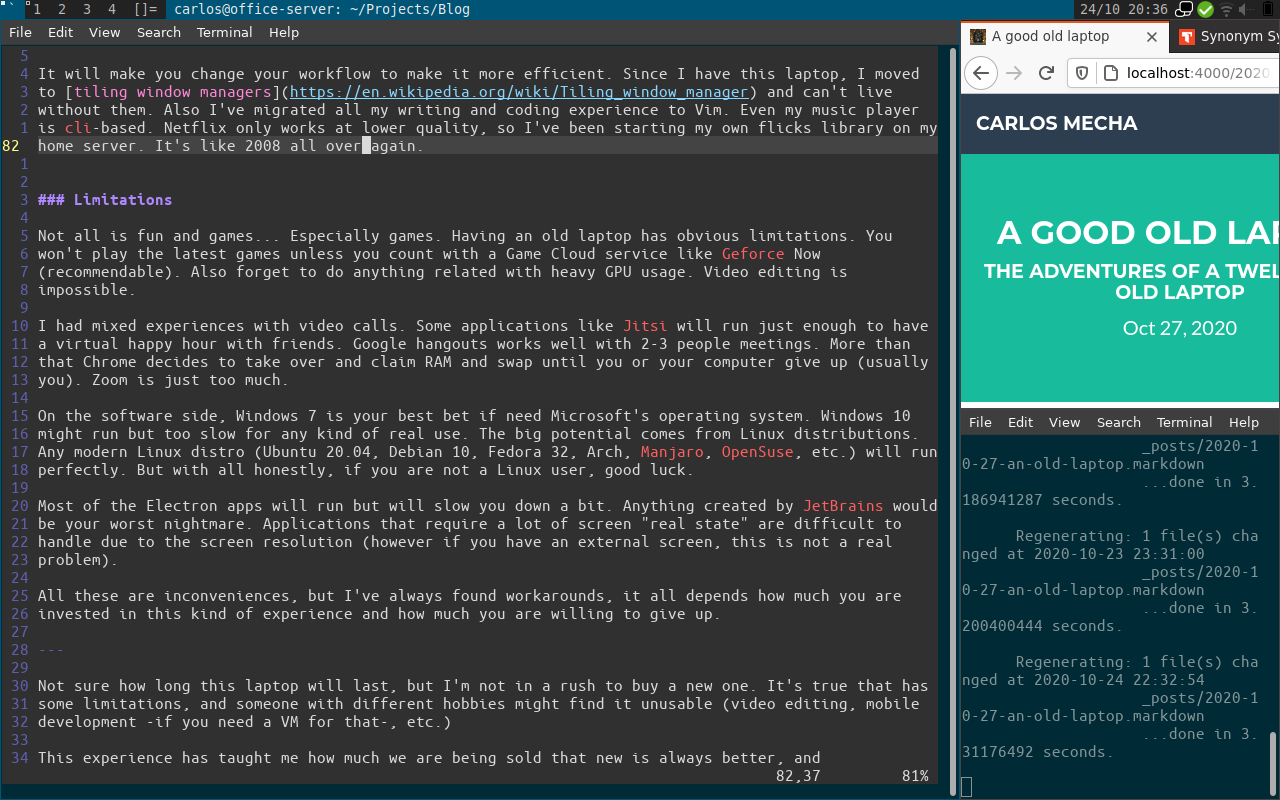The image size is (1280, 800).
Task: Open Help menu in the Jekyll log terminal
Action: click(1244, 422)
